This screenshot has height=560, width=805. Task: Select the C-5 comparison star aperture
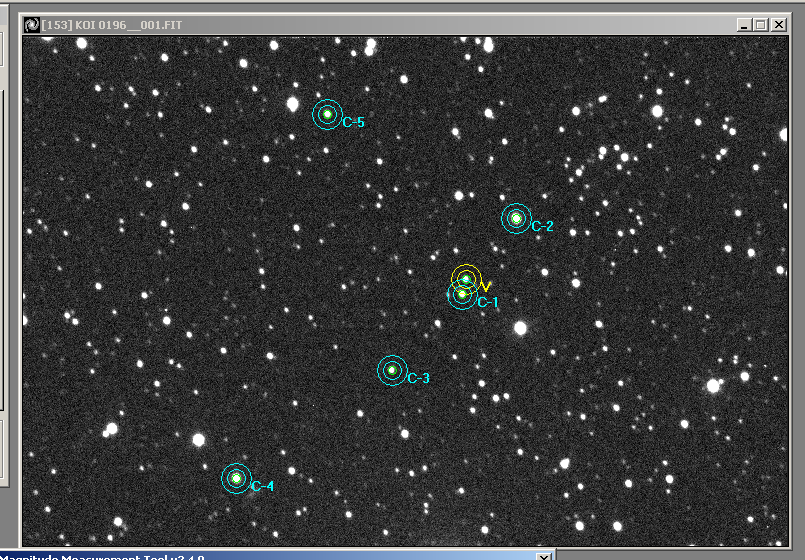point(328,114)
